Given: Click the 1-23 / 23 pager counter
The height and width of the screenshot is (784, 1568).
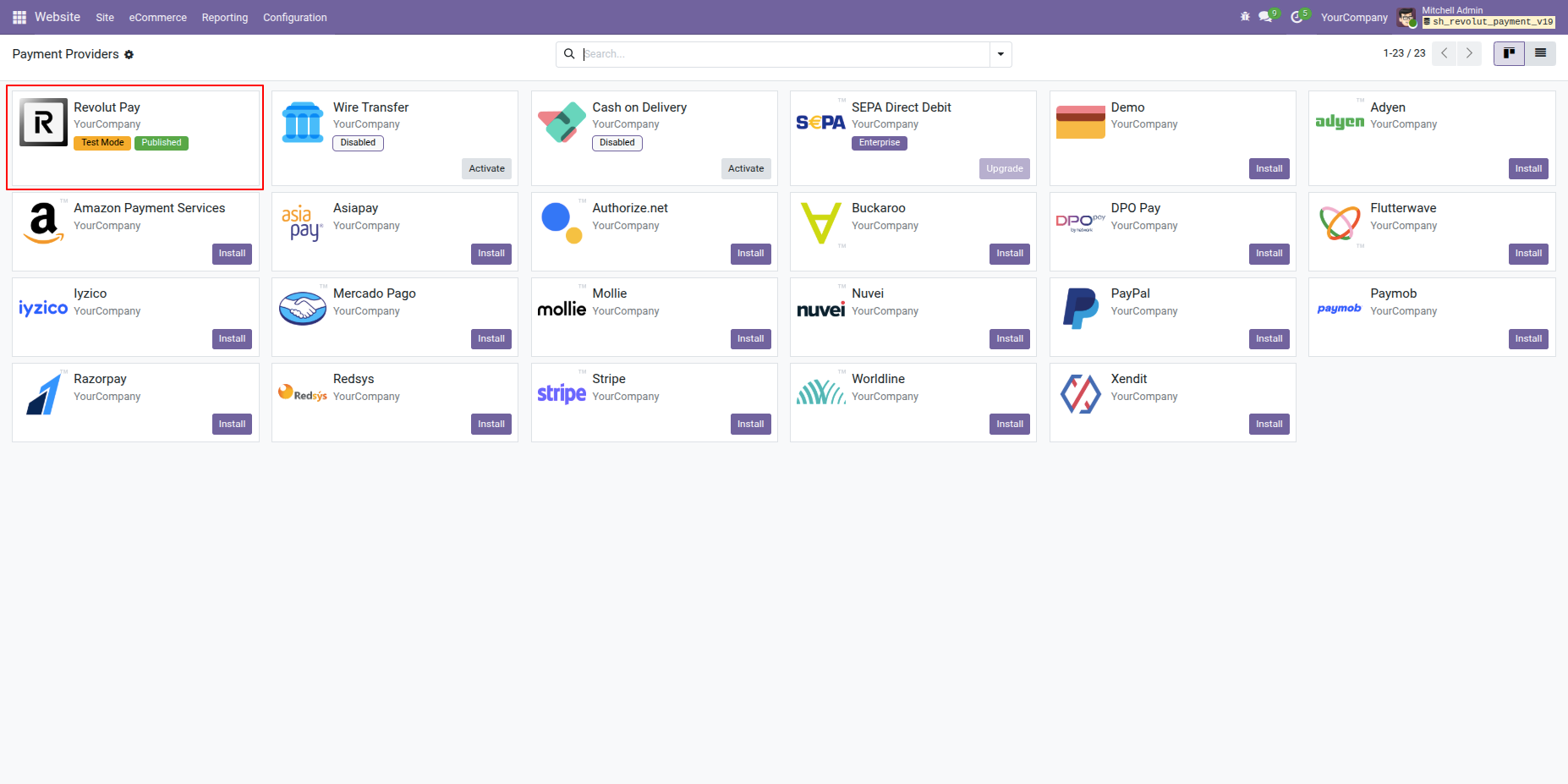Looking at the screenshot, I should 1404,53.
